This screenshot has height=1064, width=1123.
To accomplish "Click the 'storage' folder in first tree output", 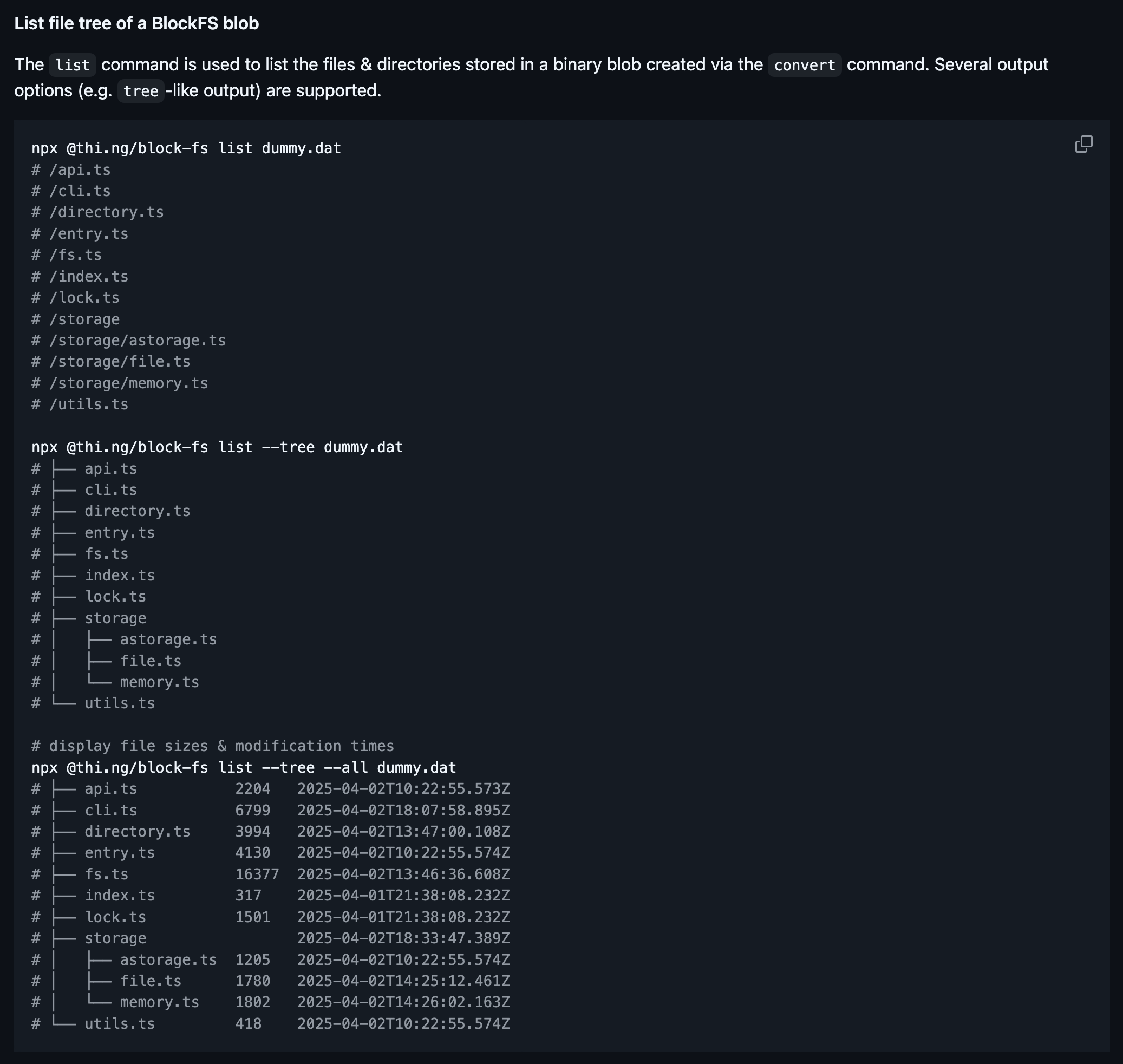I will (x=116, y=618).
